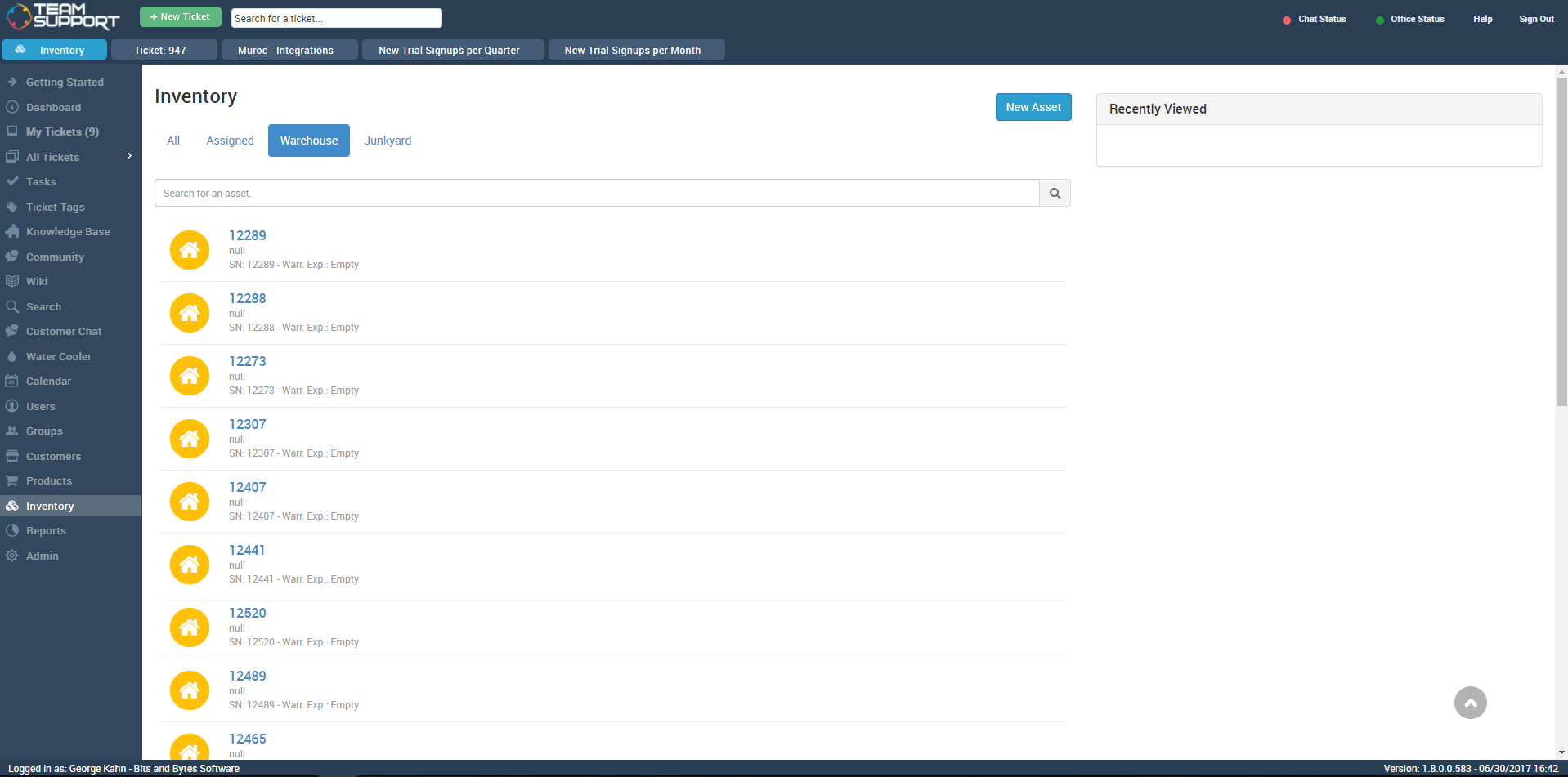This screenshot has height=777, width=1568.
Task: Click the Wiki book icon
Action: coord(12,281)
